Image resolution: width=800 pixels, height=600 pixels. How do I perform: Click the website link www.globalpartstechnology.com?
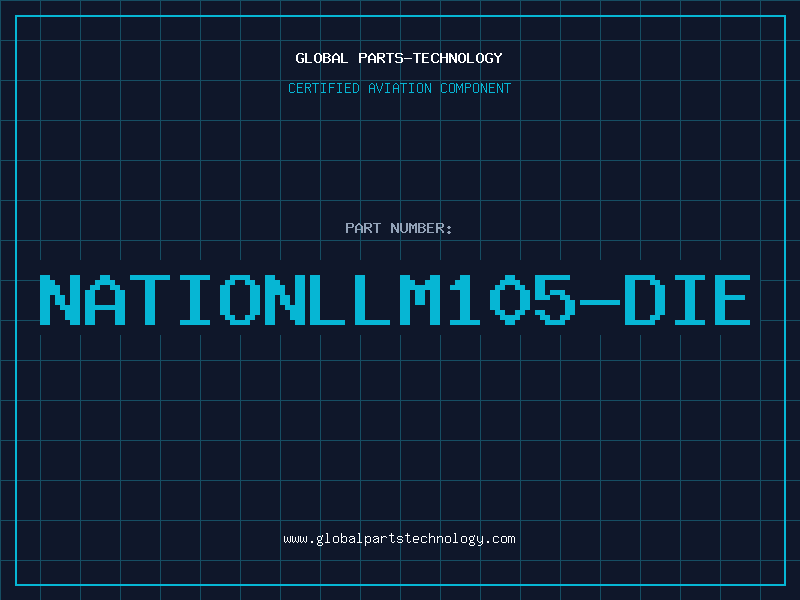[399, 539]
